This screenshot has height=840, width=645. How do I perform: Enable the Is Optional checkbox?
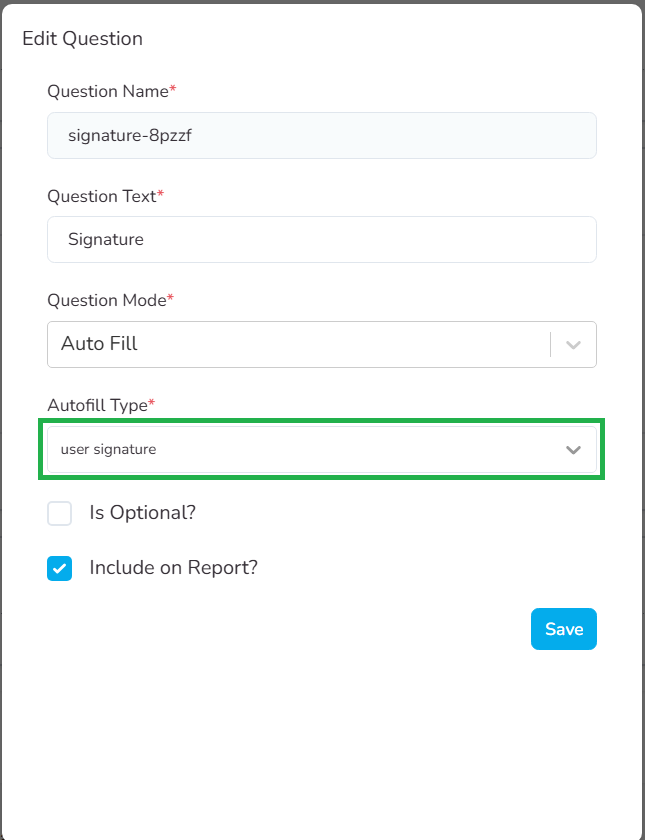[x=60, y=513]
